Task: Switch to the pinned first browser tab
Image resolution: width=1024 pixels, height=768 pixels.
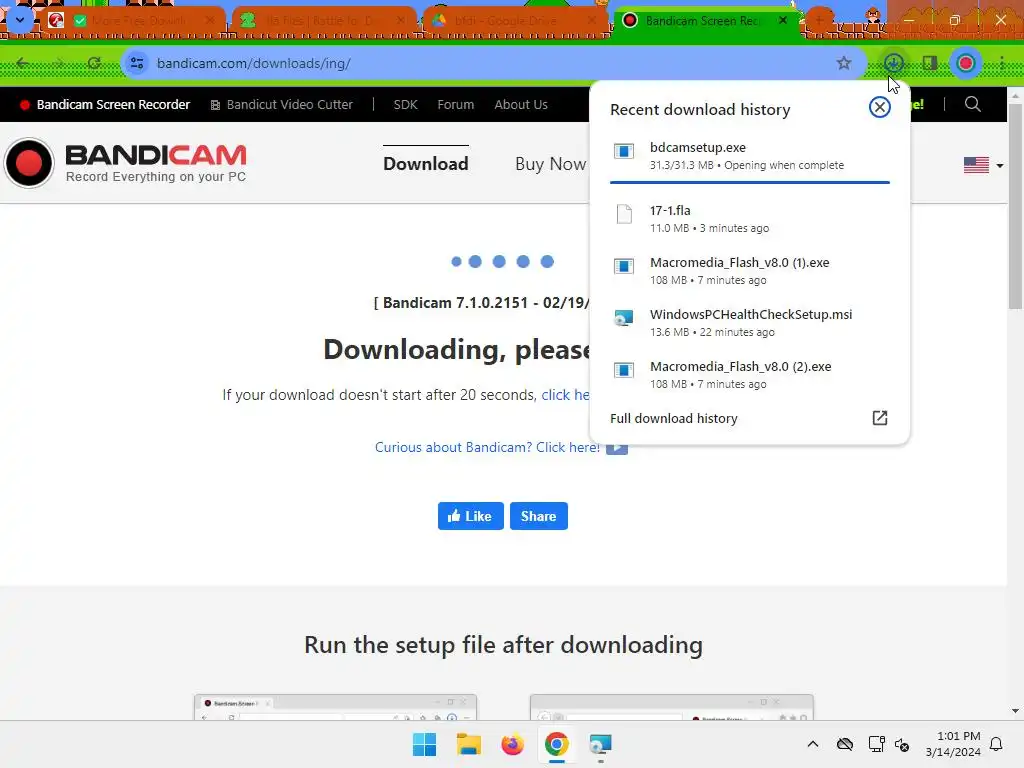Action: tap(56, 20)
